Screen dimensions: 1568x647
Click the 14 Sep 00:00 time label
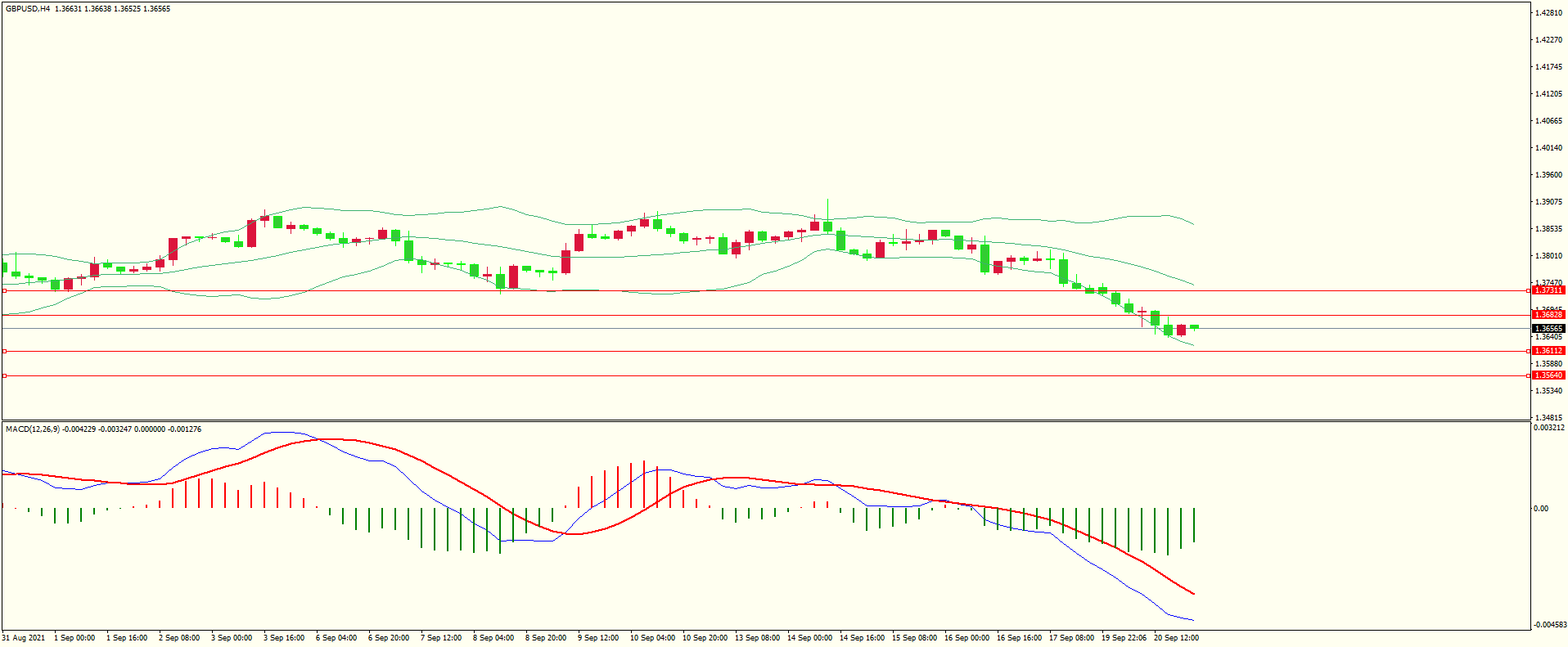810,638
